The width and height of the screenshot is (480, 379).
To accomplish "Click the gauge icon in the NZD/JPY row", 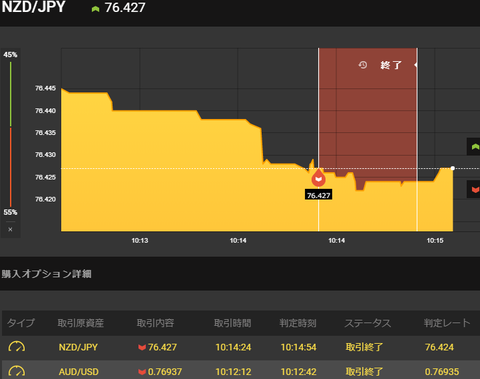I will pos(16,347).
